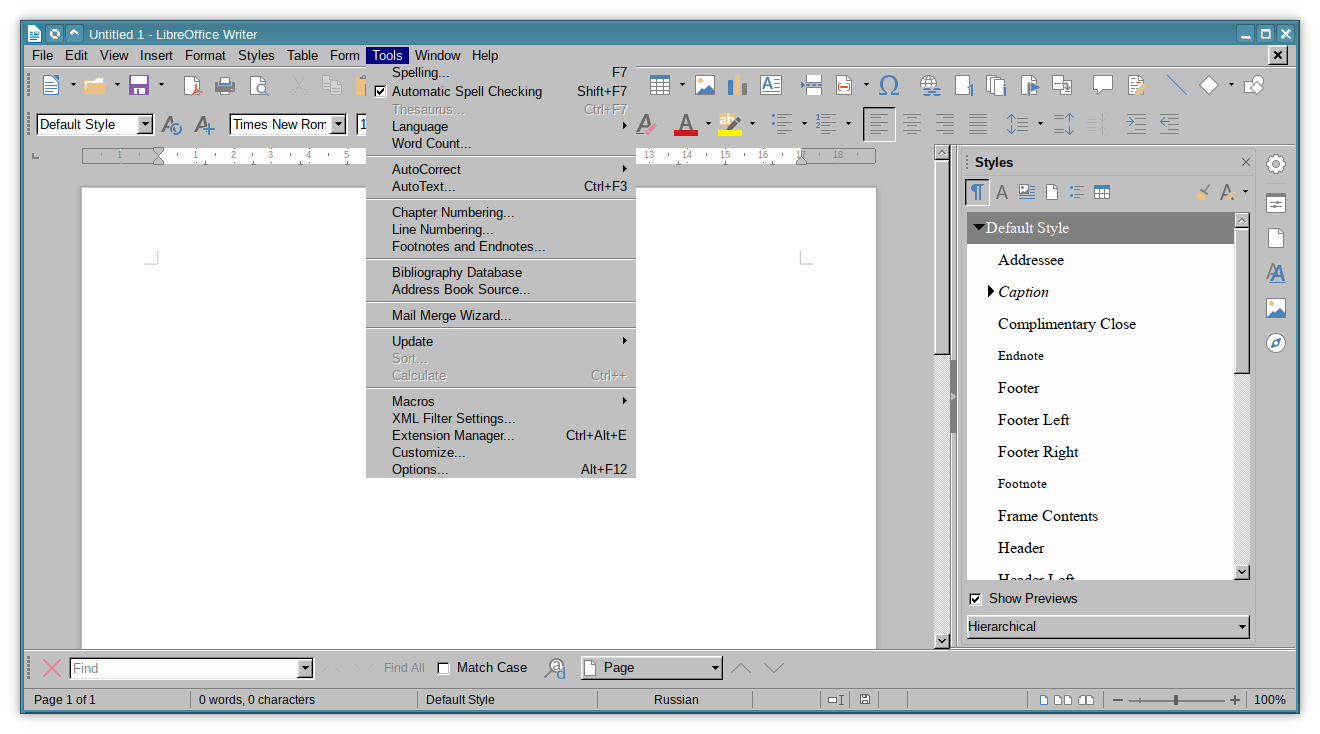Increase paragraph indent
1320x734 pixels.
[x=1136, y=124]
